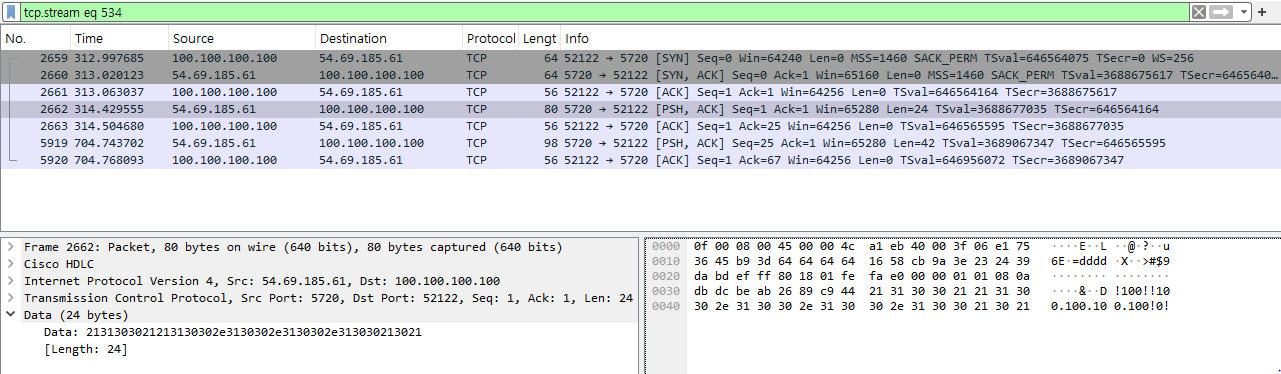Select the [Length: 24] field
Image resolution: width=1281 pixels, height=374 pixels.
[x=86, y=349]
